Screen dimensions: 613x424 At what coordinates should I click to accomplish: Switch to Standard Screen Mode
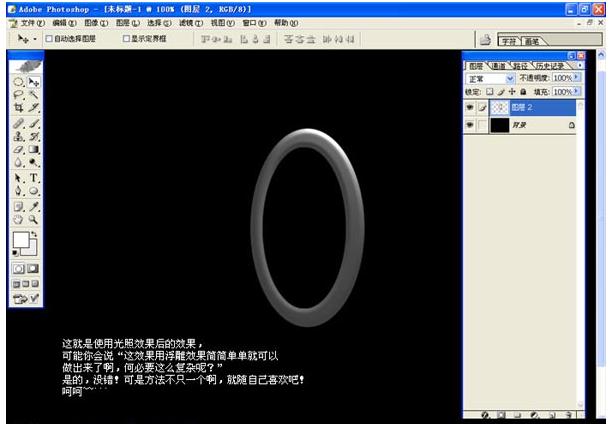(x=16, y=284)
